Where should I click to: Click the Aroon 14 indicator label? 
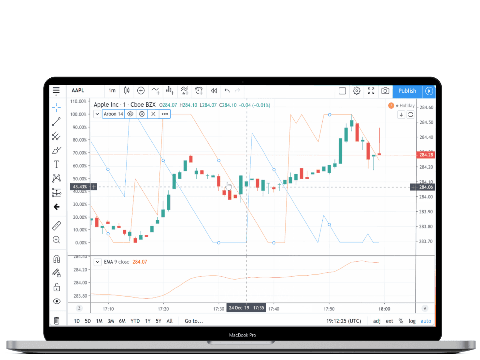(x=113, y=114)
